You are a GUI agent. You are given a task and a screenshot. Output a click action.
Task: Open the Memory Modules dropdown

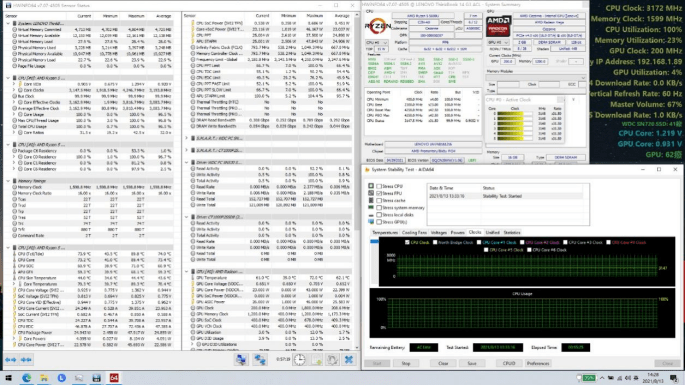[536, 77]
